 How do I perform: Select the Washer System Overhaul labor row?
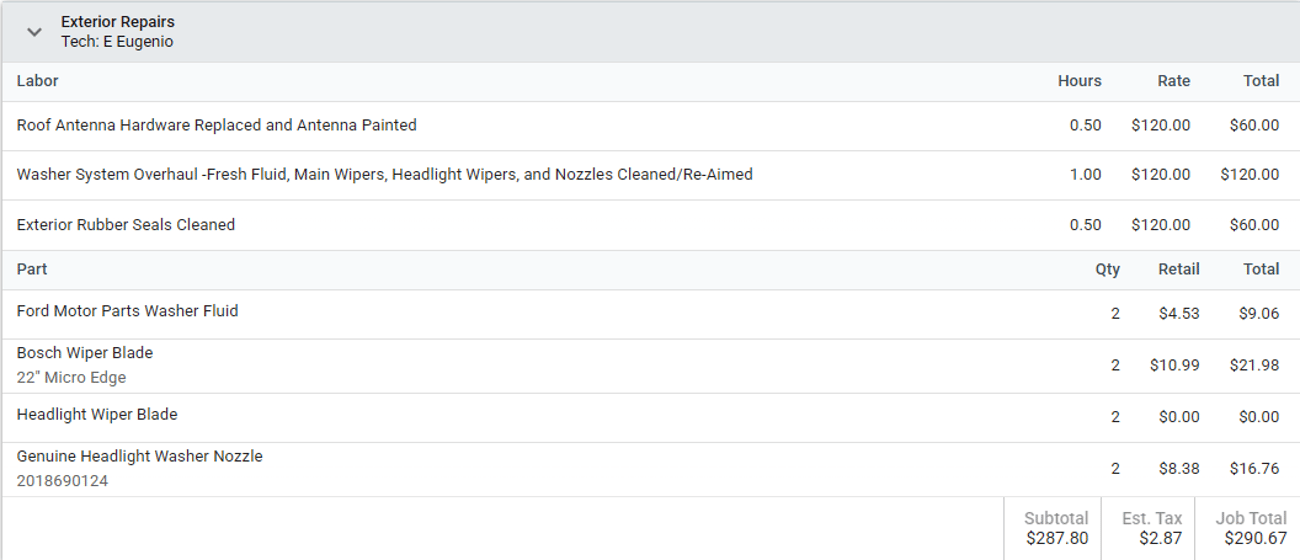[x=650, y=175]
